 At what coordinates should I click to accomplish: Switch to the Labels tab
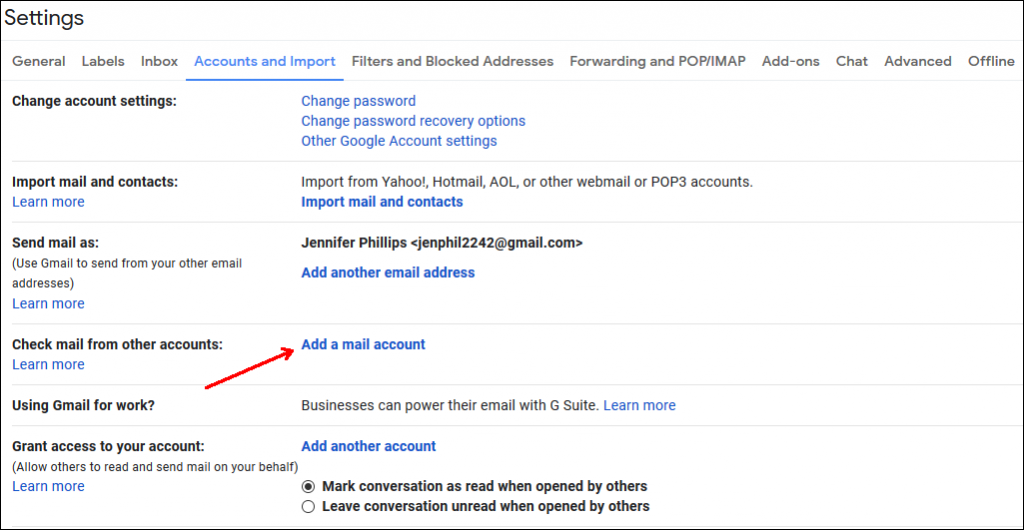[103, 61]
